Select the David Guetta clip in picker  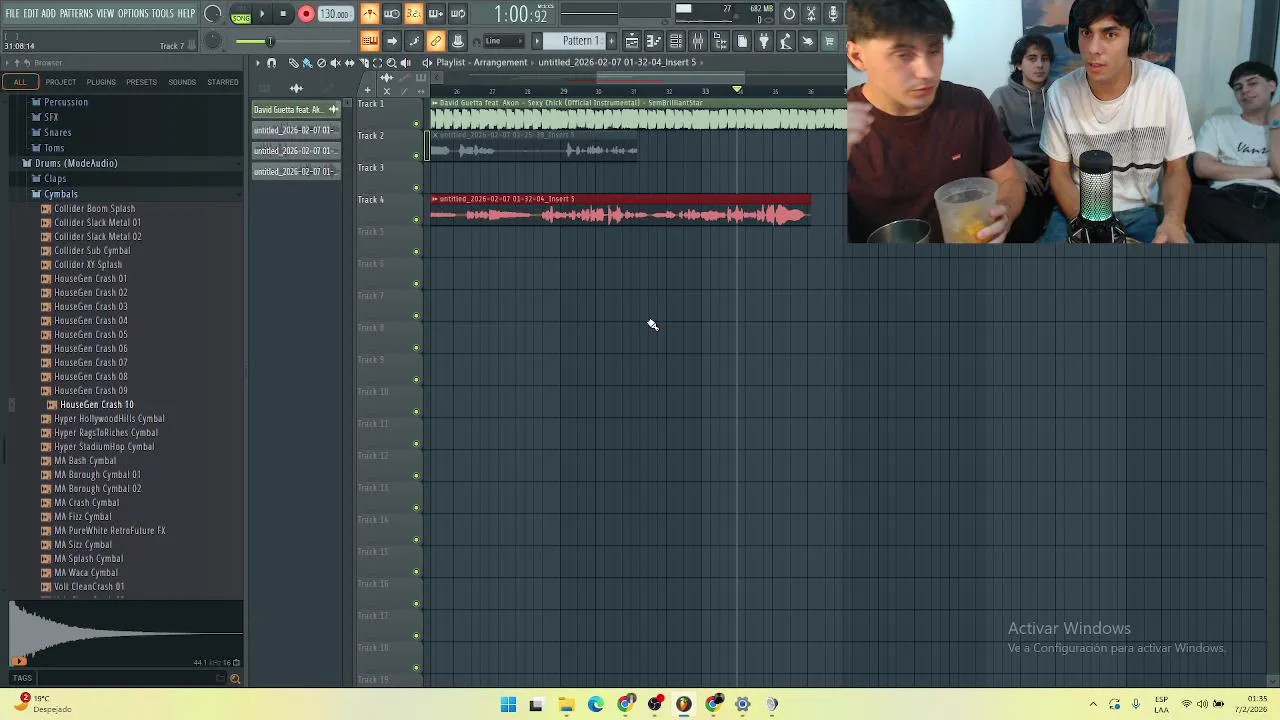click(x=295, y=109)
